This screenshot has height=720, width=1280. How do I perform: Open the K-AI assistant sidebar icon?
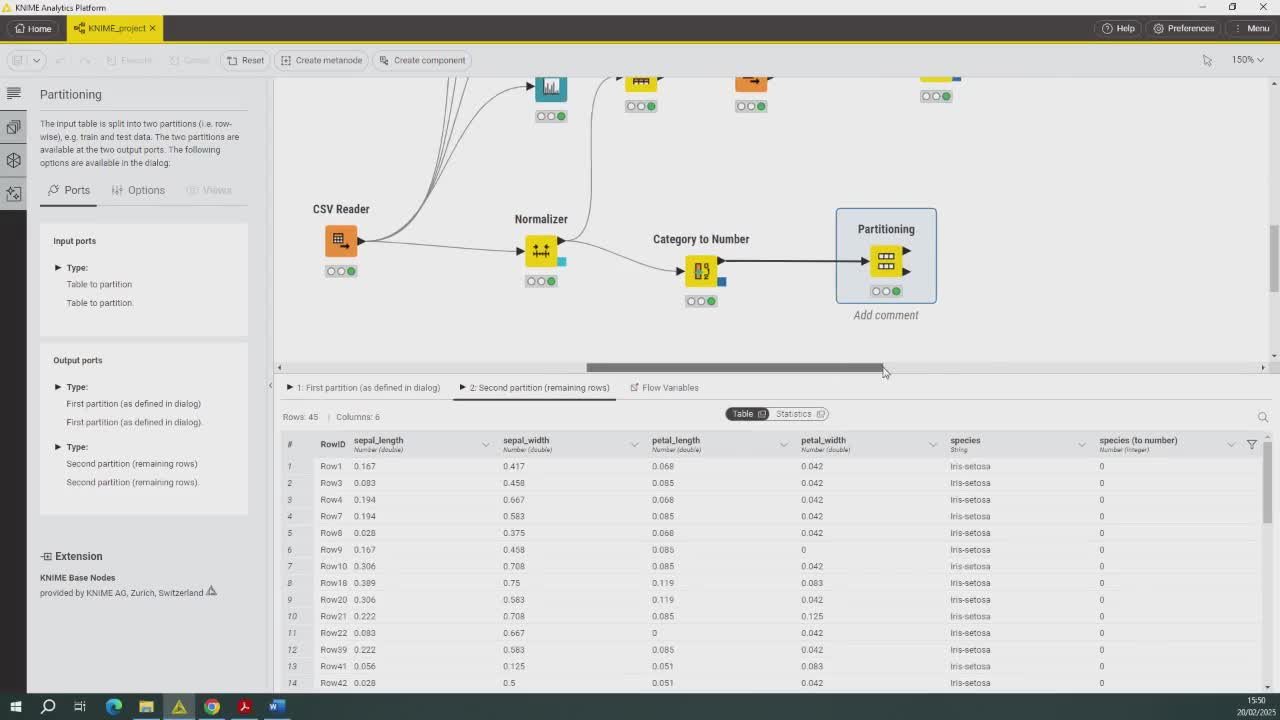[14, 193]
